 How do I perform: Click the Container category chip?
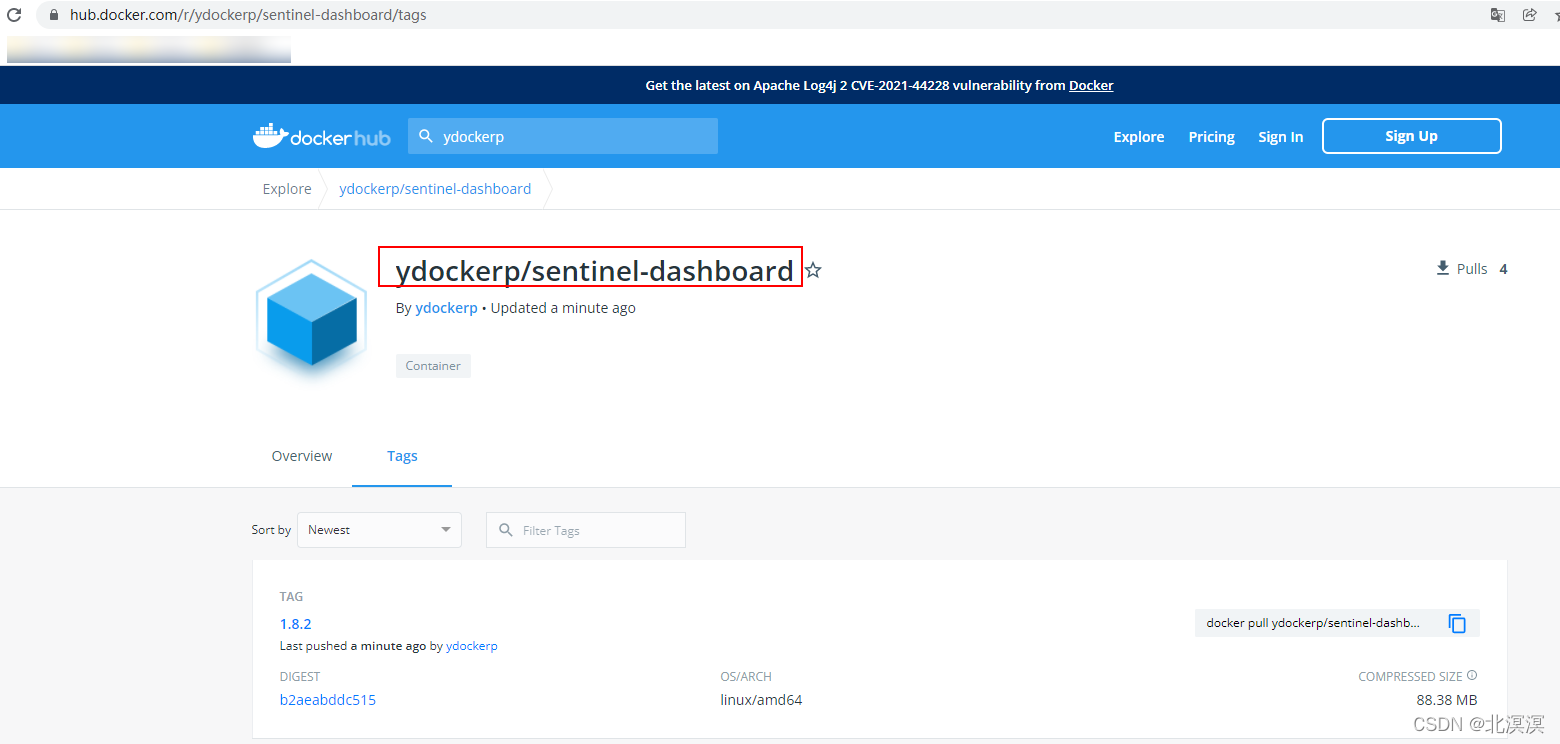coord(433,366)
